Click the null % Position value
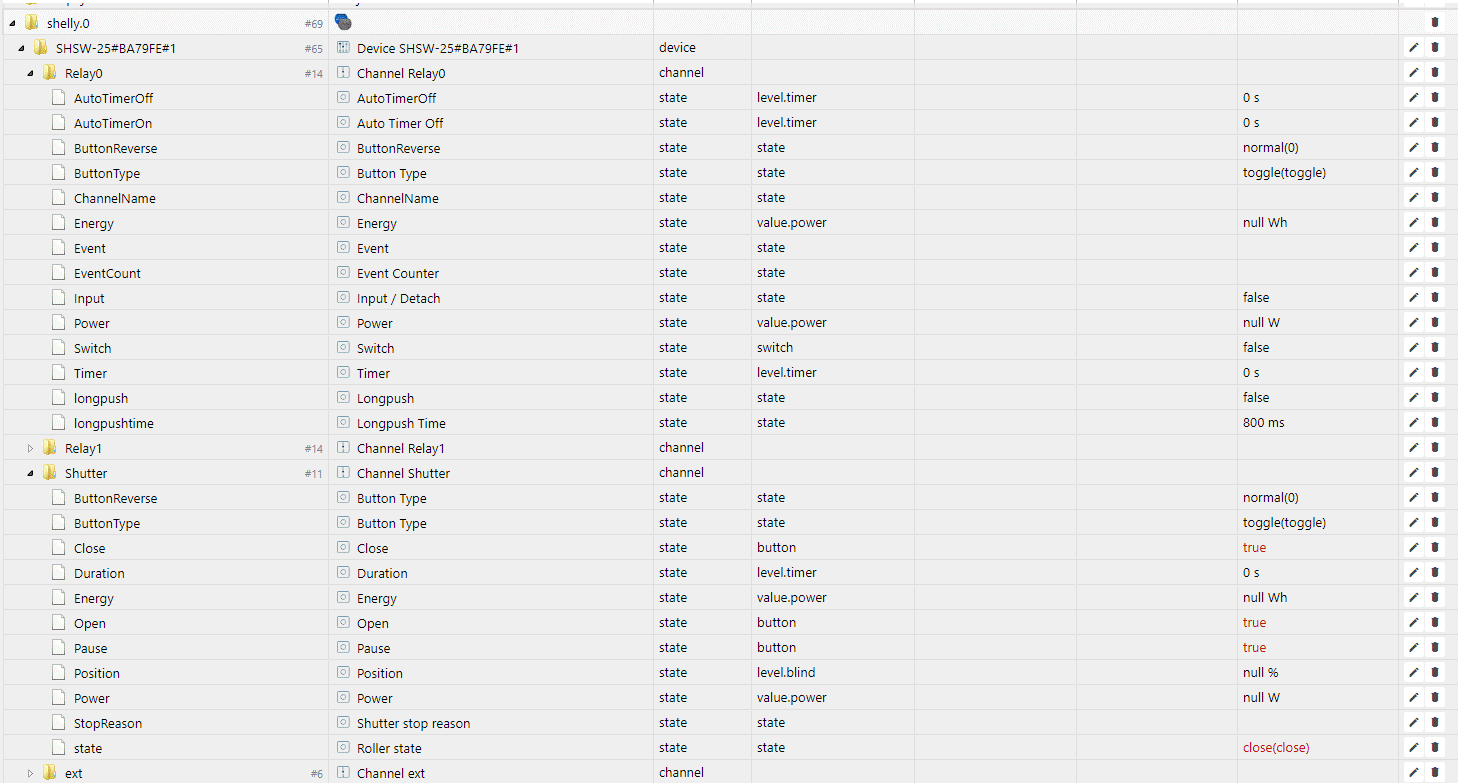Screen dimensions: 1458x783 pyautogui.click(x=1261, y=672)
